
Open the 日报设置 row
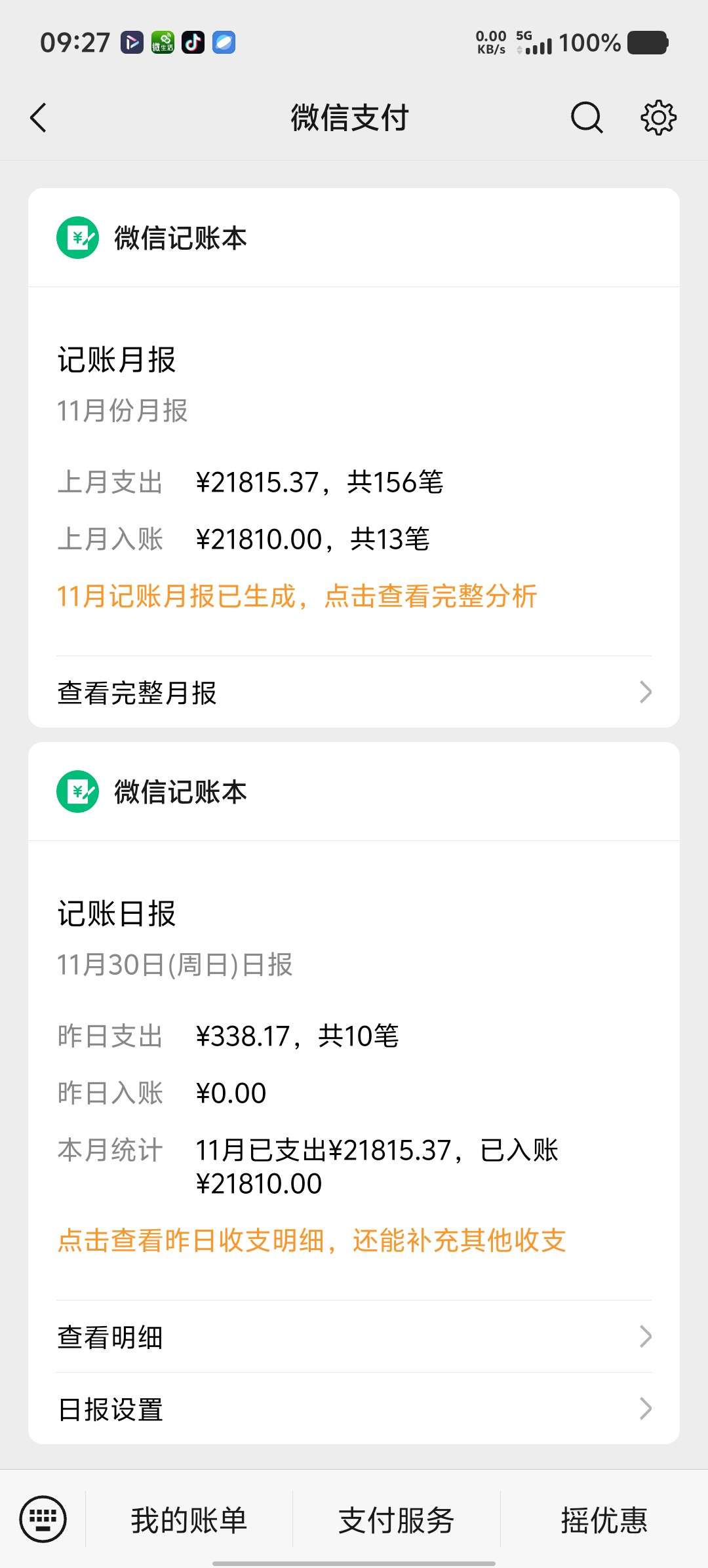[x=110, y=1409]
